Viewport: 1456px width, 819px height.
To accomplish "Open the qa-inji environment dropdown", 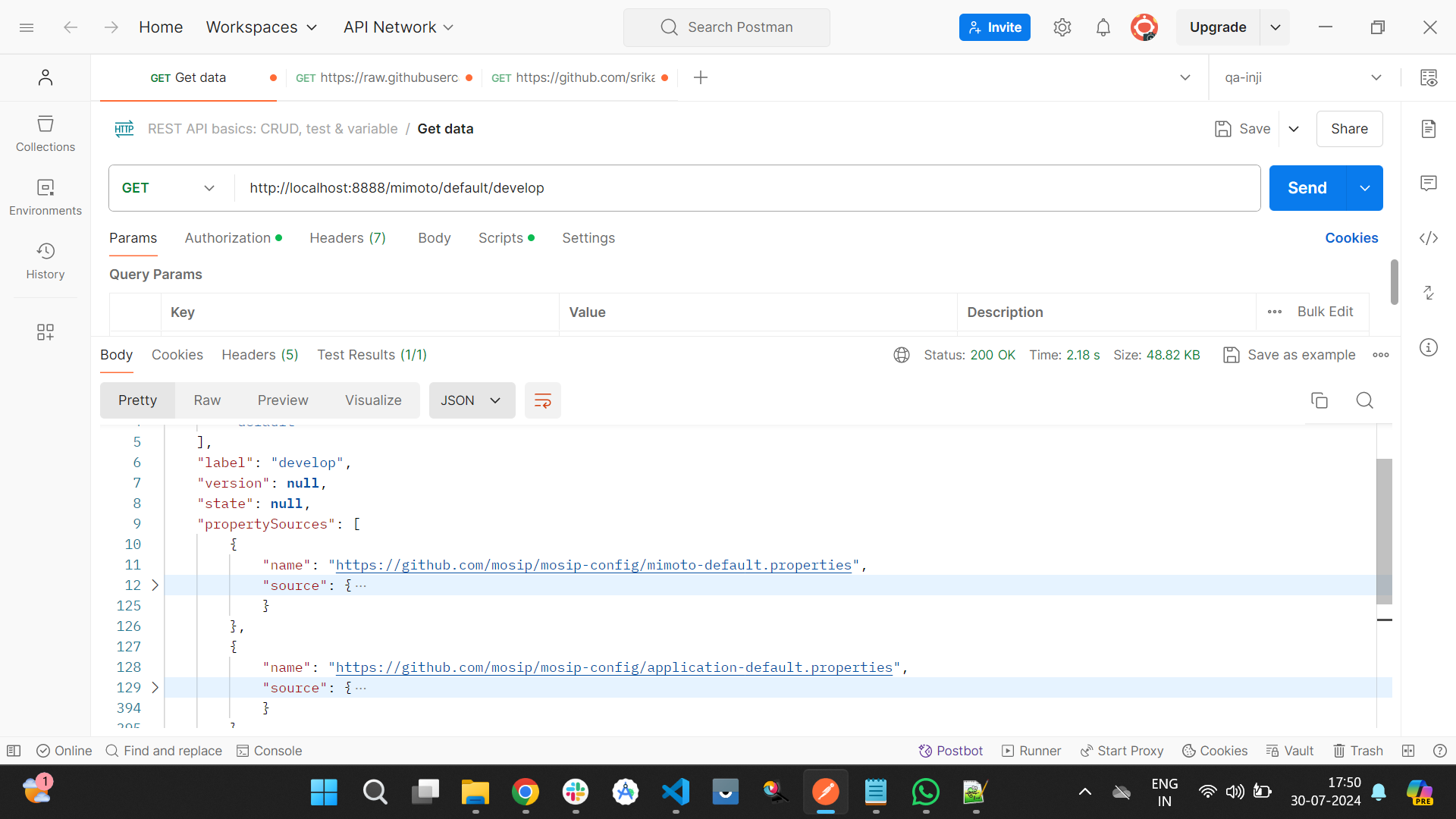I will click(1303, 77).
